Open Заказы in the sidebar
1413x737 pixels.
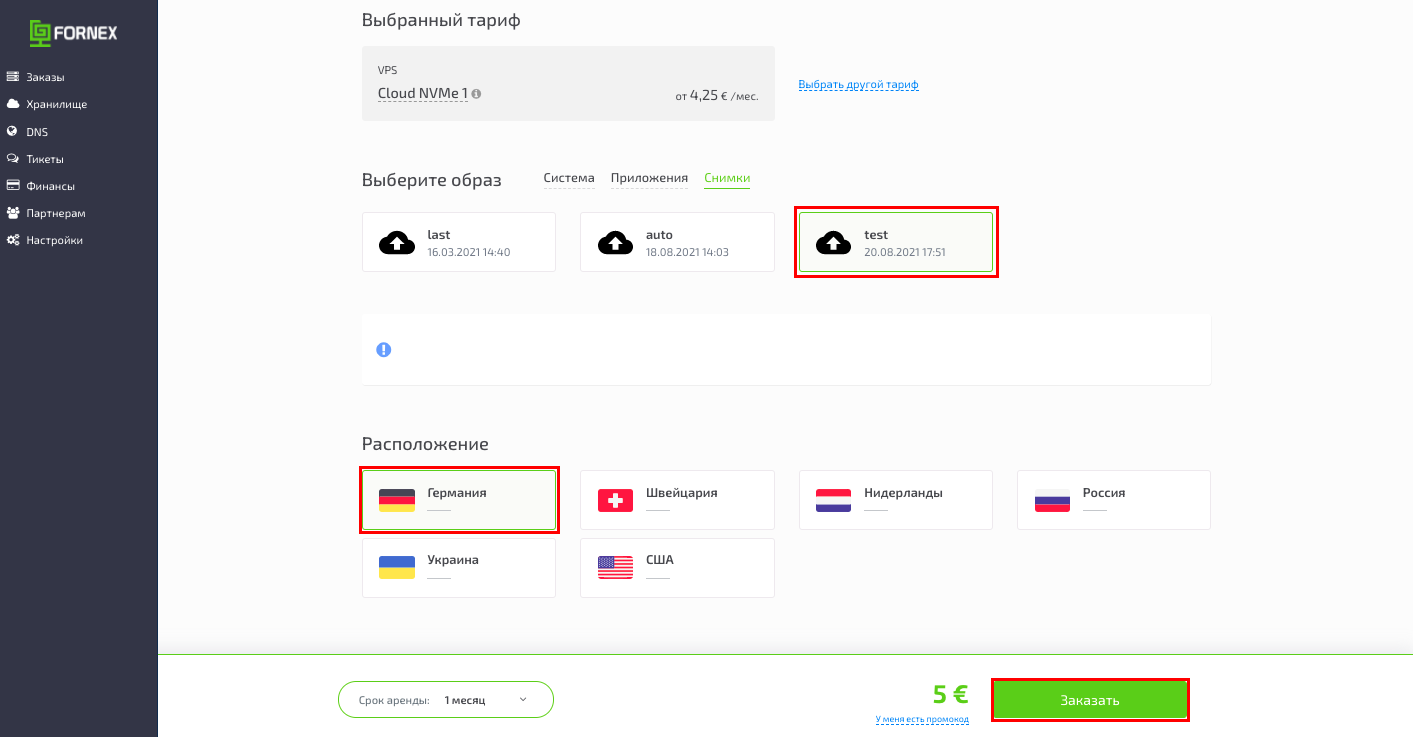[45, 77]
